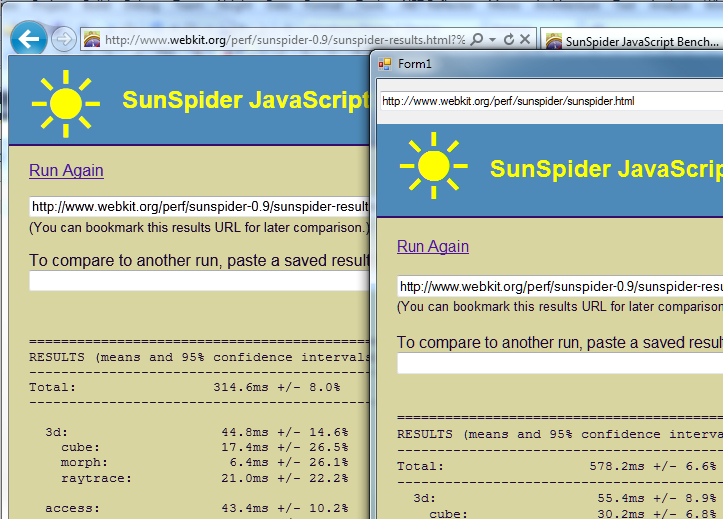This screenshot has width=723, height=519.
Task: Click the morph: 6.4ms row
Action: pos(204,462)
